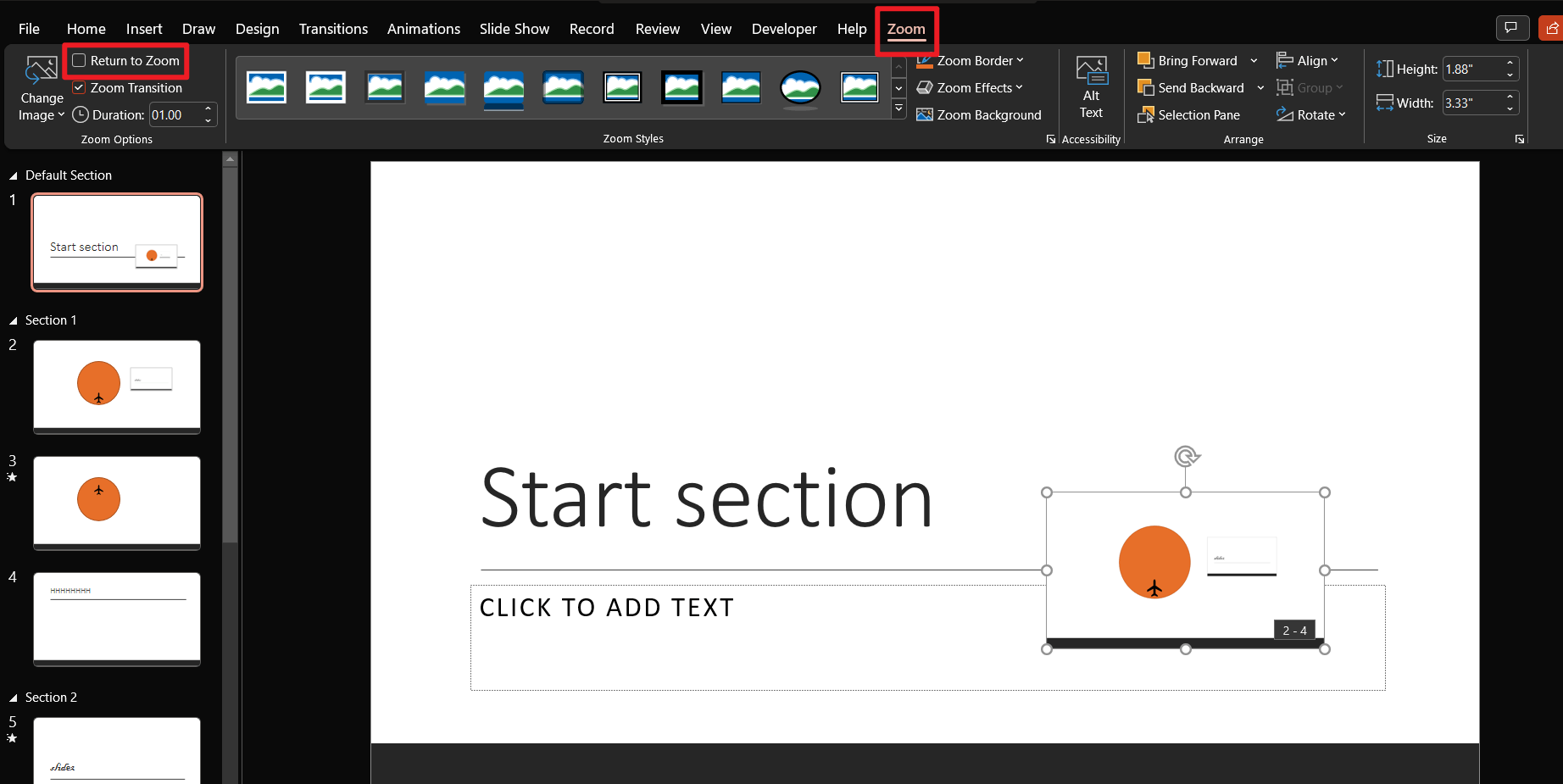Increase the zoom Duration with the up stepper
Image resolution: width=1563 pixels, height=784 pixels.
[x=208, y=109]
